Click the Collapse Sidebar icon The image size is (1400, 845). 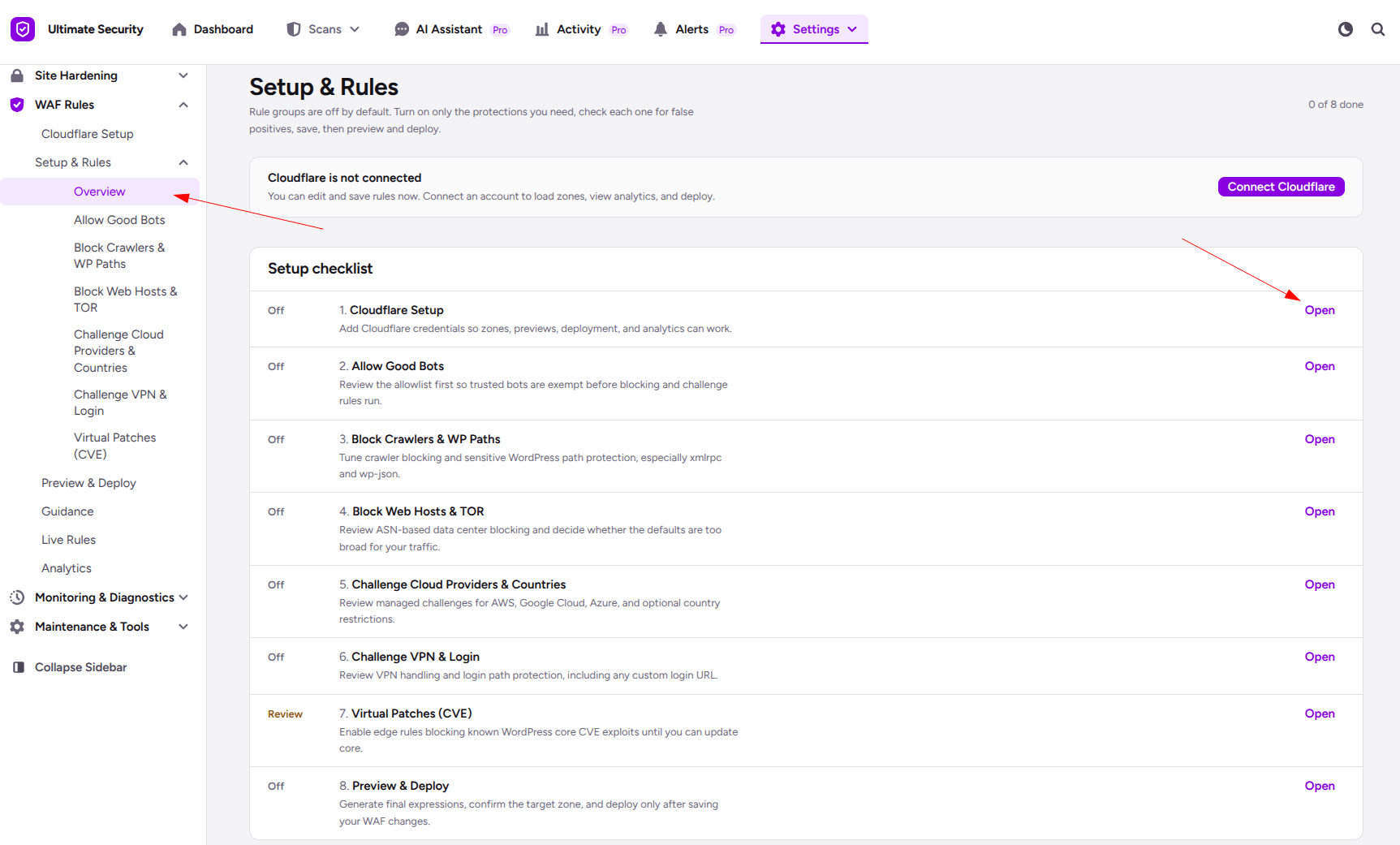(18, 667)
